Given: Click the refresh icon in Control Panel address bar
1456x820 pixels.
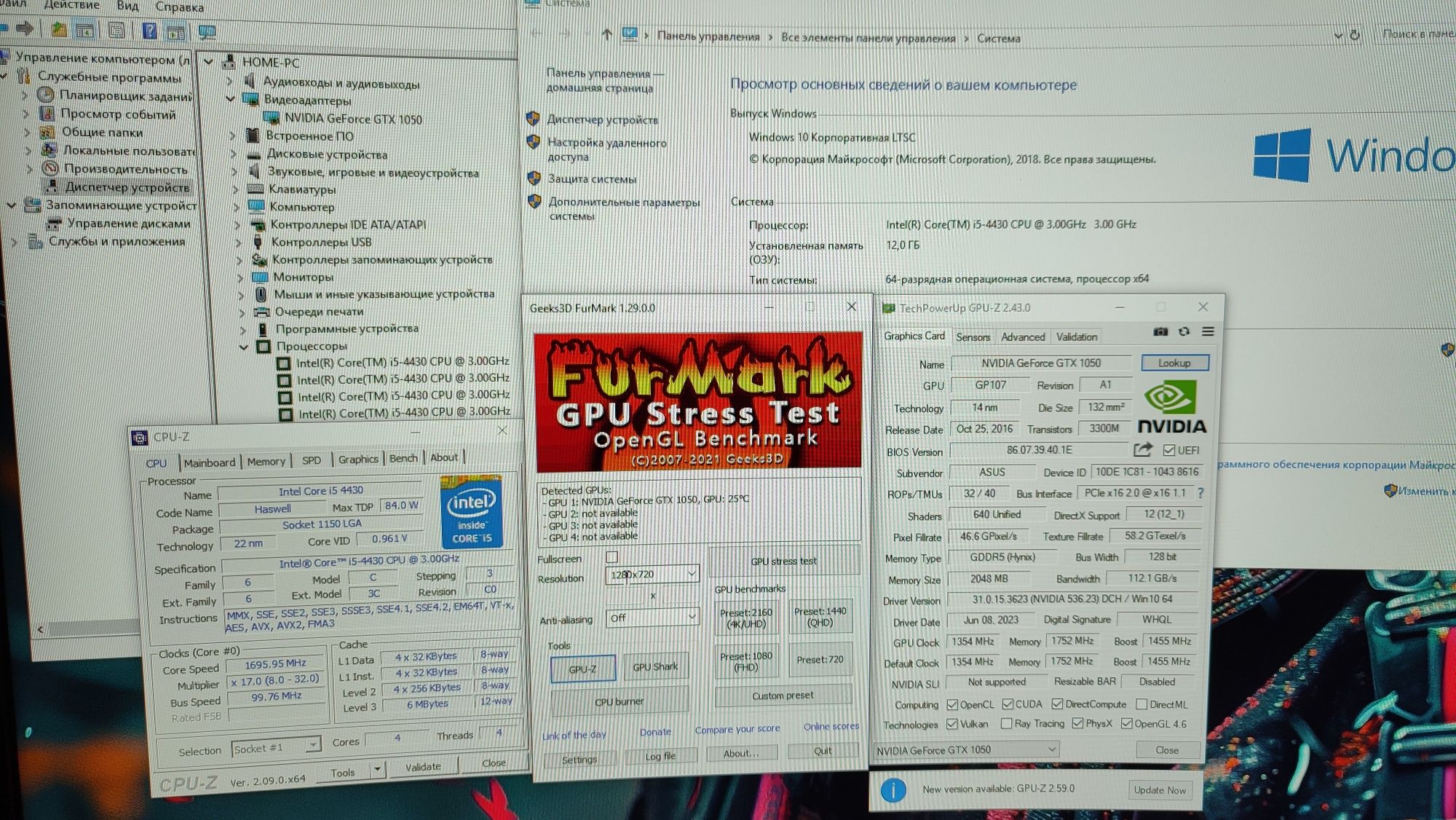Looking at the screenshot, I should tap(1354, 35).
